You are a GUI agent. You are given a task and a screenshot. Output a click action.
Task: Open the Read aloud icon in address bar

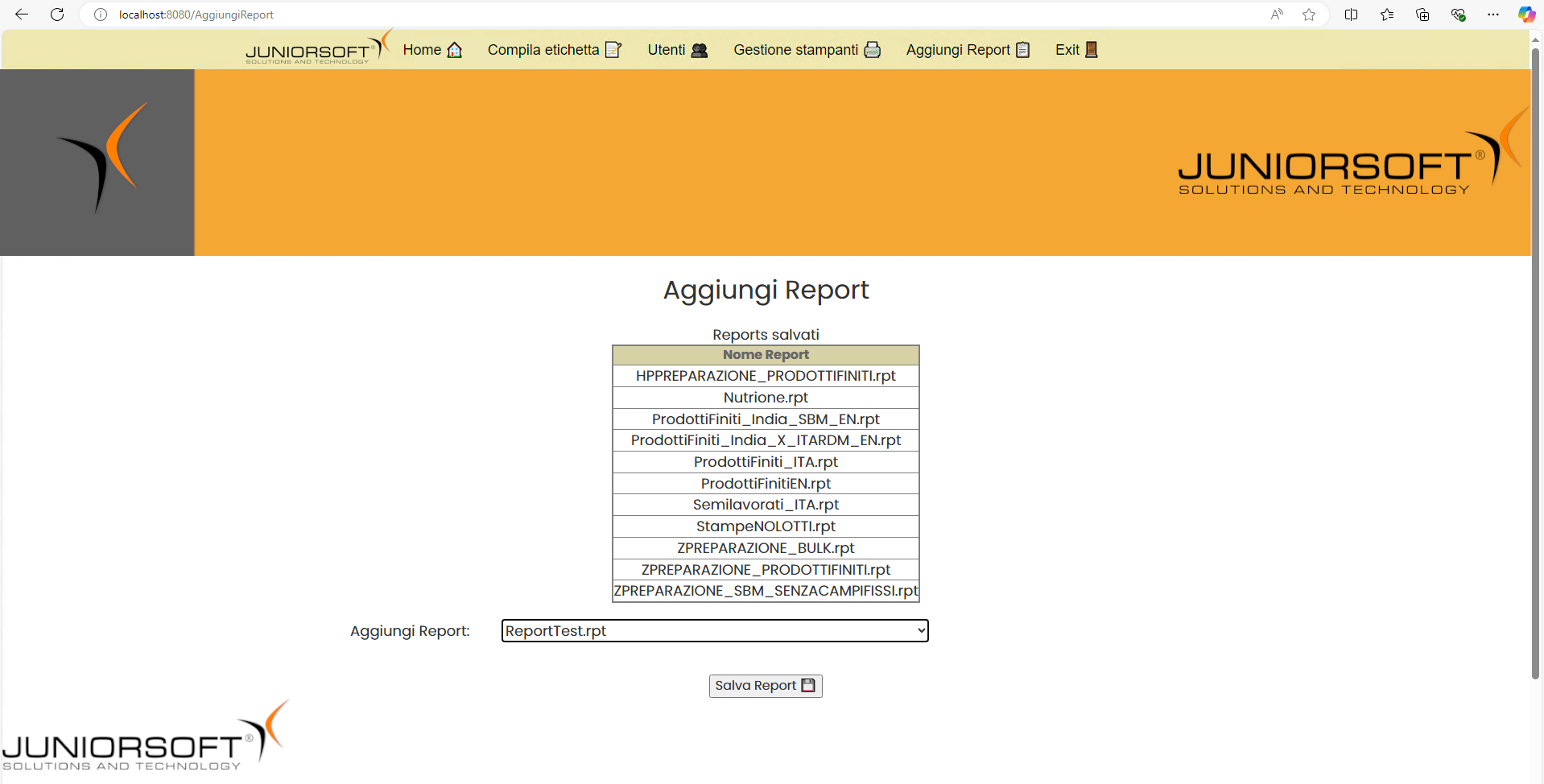click(1277, 14)
